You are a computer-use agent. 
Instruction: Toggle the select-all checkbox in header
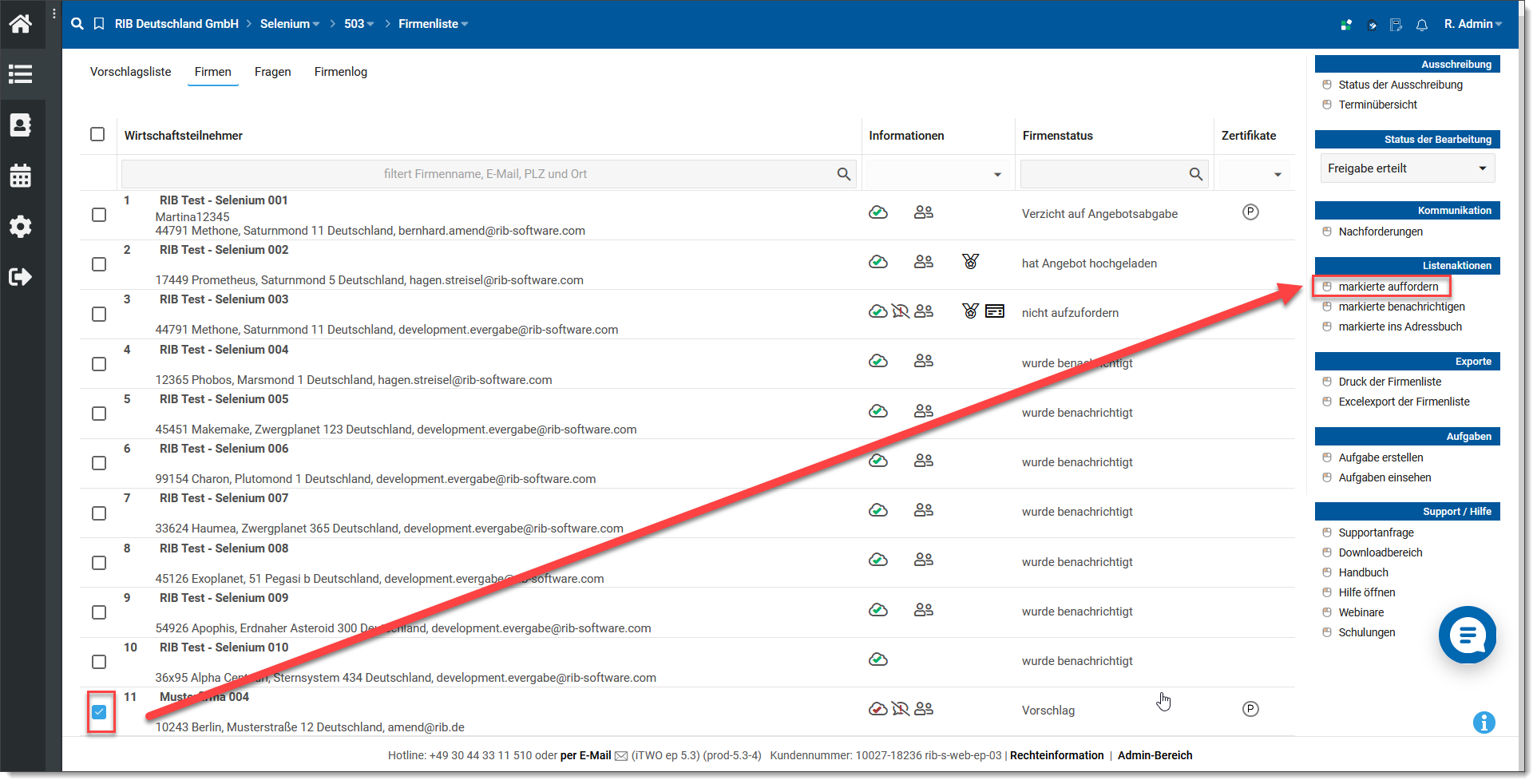click(x=97, y=134)
